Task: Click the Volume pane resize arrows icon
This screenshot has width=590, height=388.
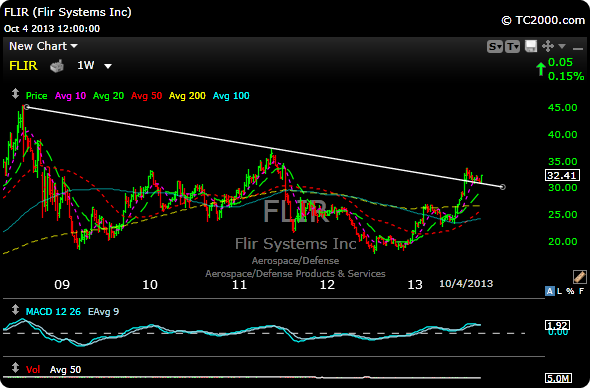Action: click(x=15, y=368)
